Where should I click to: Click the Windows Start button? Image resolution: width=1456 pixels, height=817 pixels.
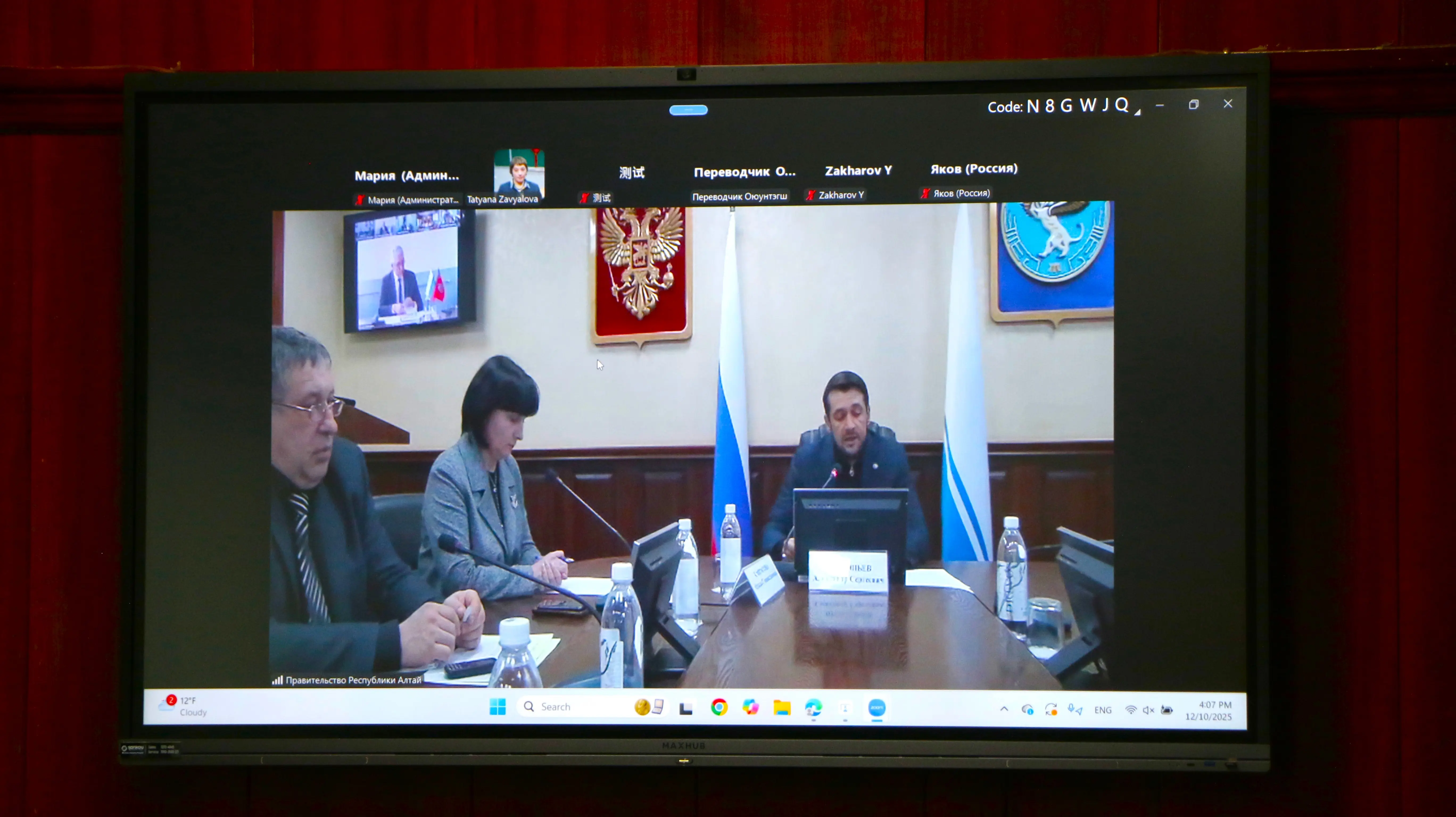coord(497,706)
